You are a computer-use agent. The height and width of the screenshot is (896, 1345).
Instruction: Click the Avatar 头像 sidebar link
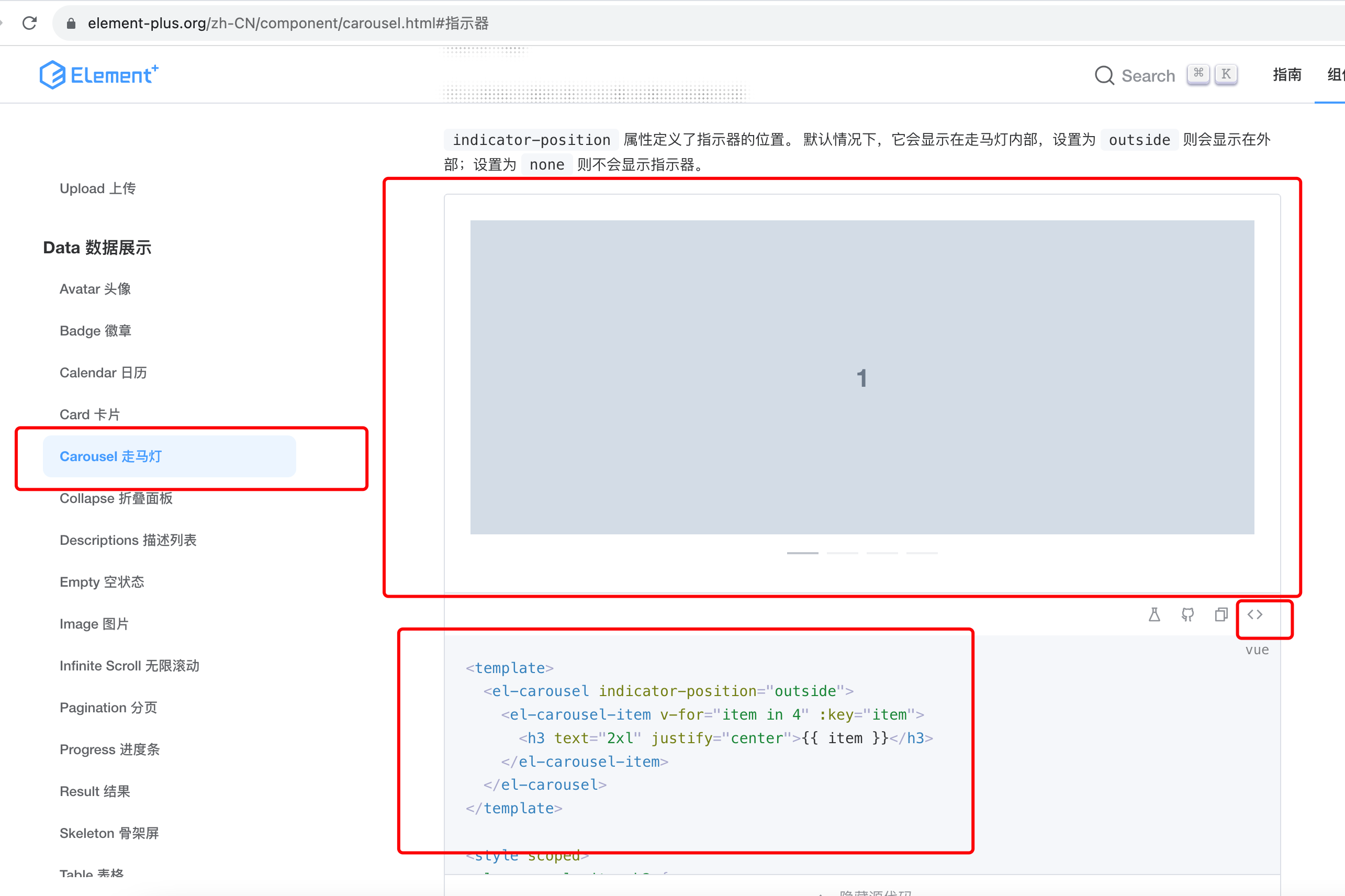click(x=97, y=289)
